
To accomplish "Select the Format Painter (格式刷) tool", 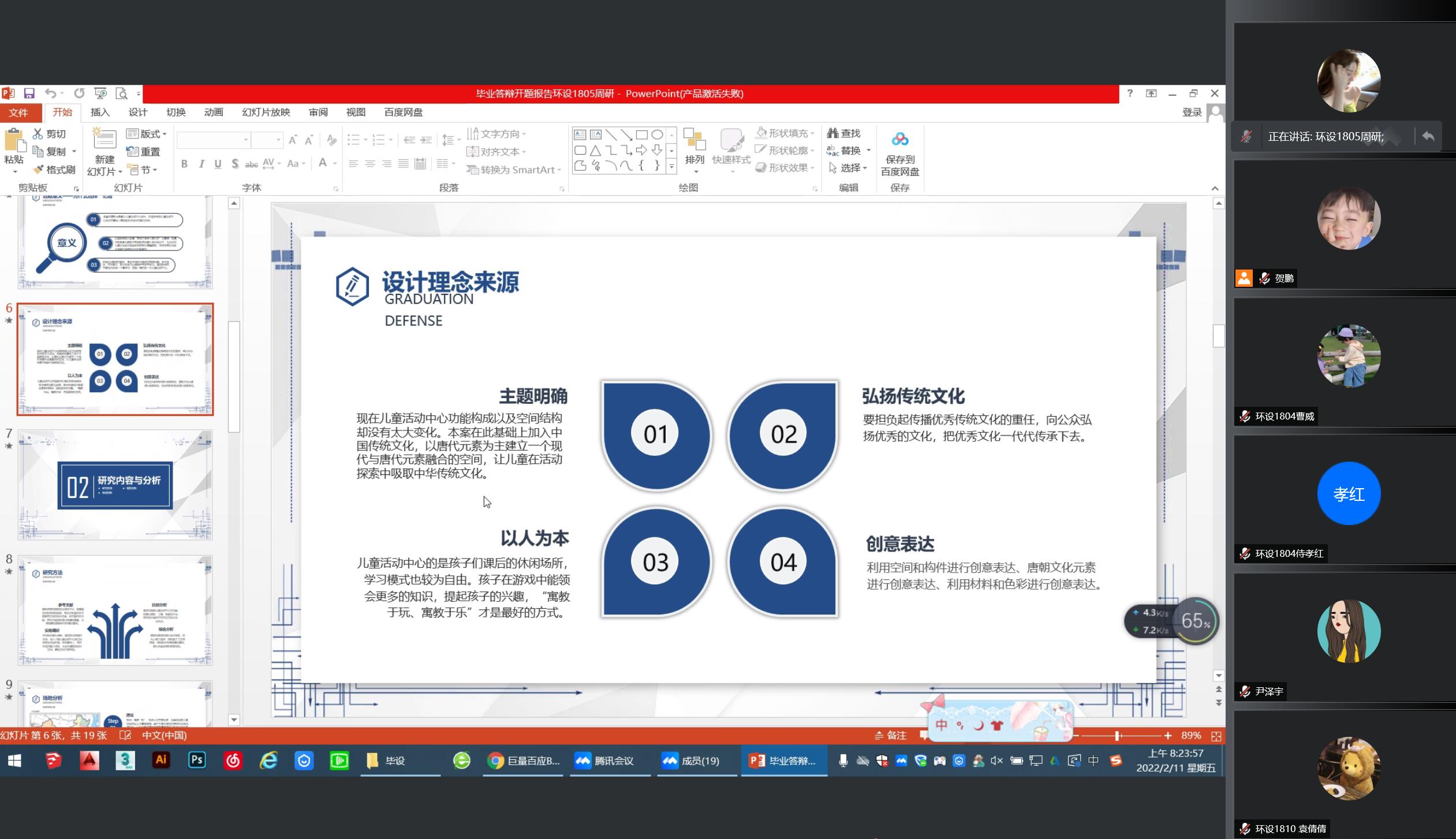I will 55,170.
